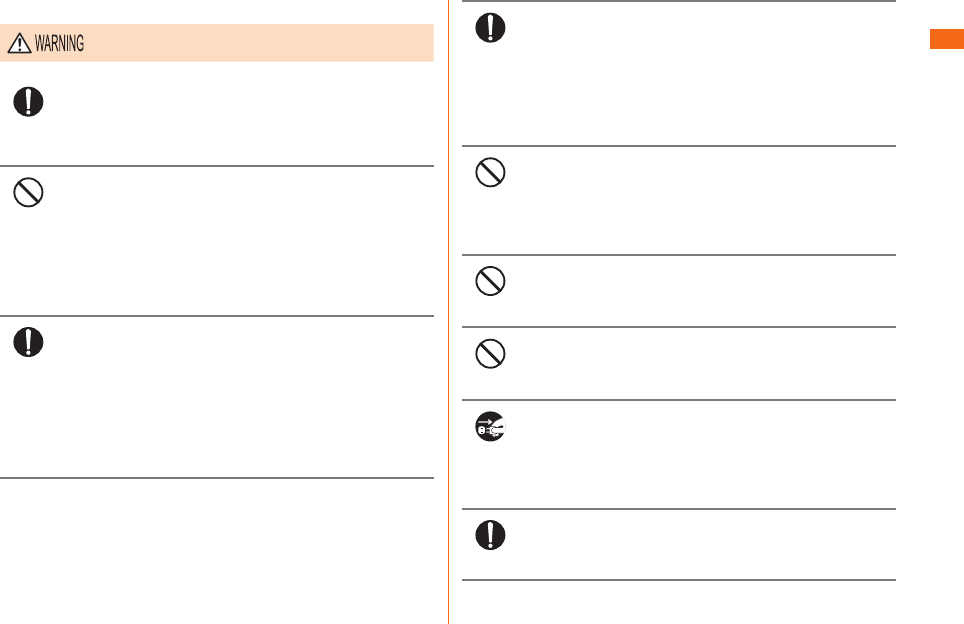Click the orange tab marker at the right page edge
This screenshot has height=624, width=964.
tap(947, 39)
